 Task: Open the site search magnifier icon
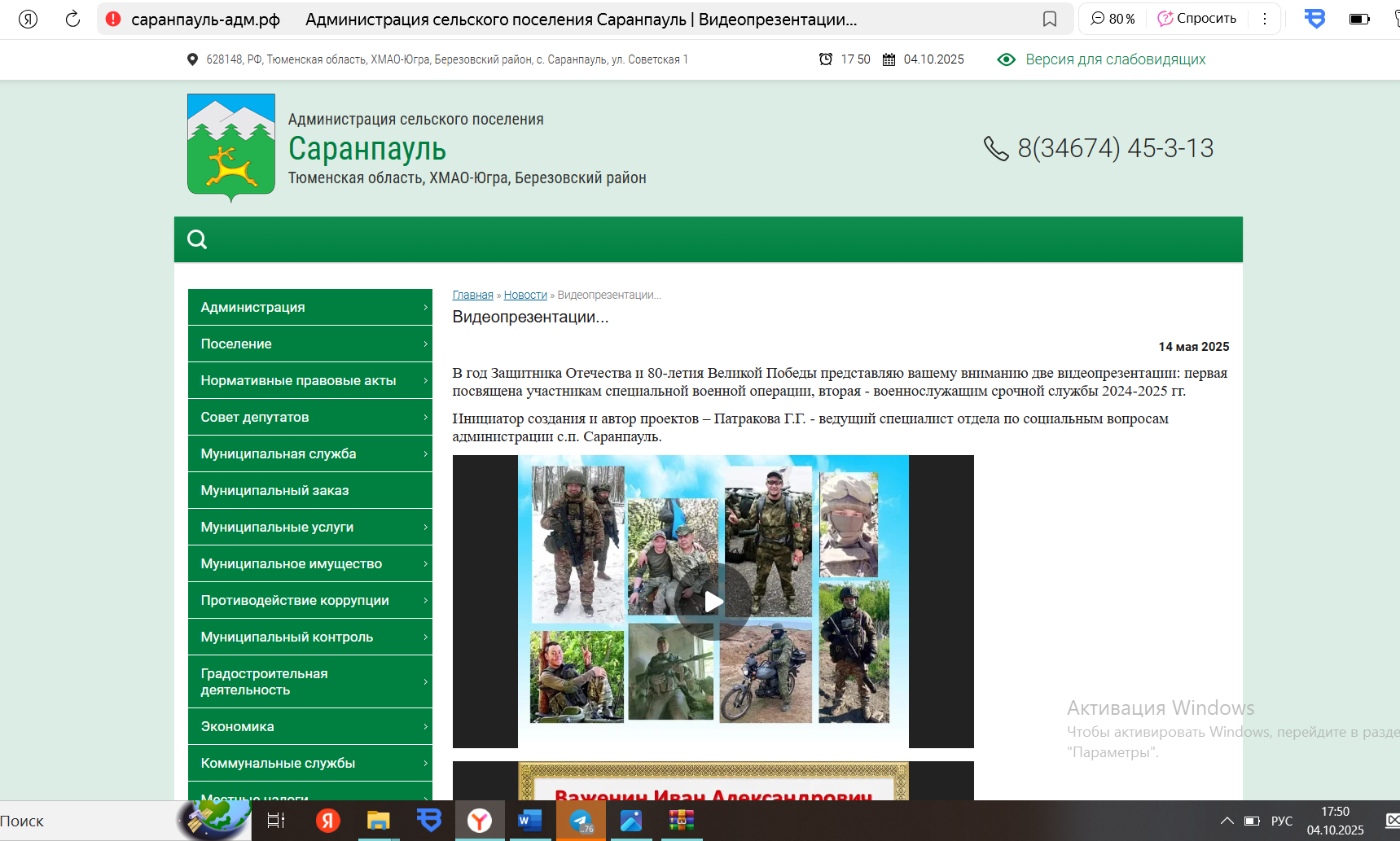point(197,239)
